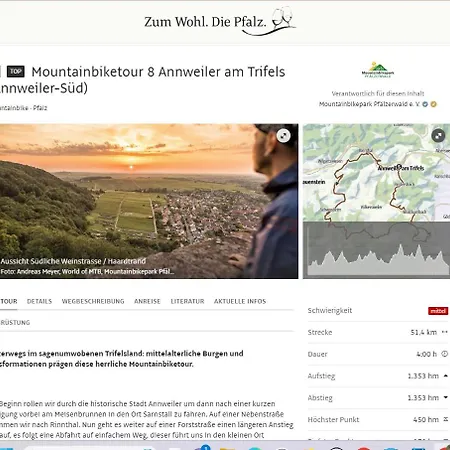Viewport: 450px width, 450px height.
Task: Click the Mountainbike - Pfalz category text
Action: [23, 108]
